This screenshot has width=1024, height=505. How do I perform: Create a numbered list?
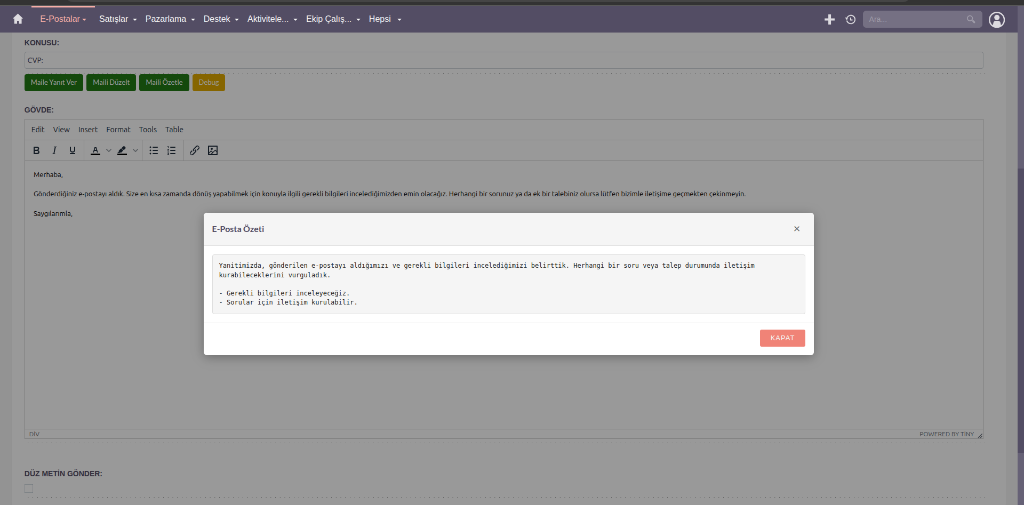(x=172, y=150)
